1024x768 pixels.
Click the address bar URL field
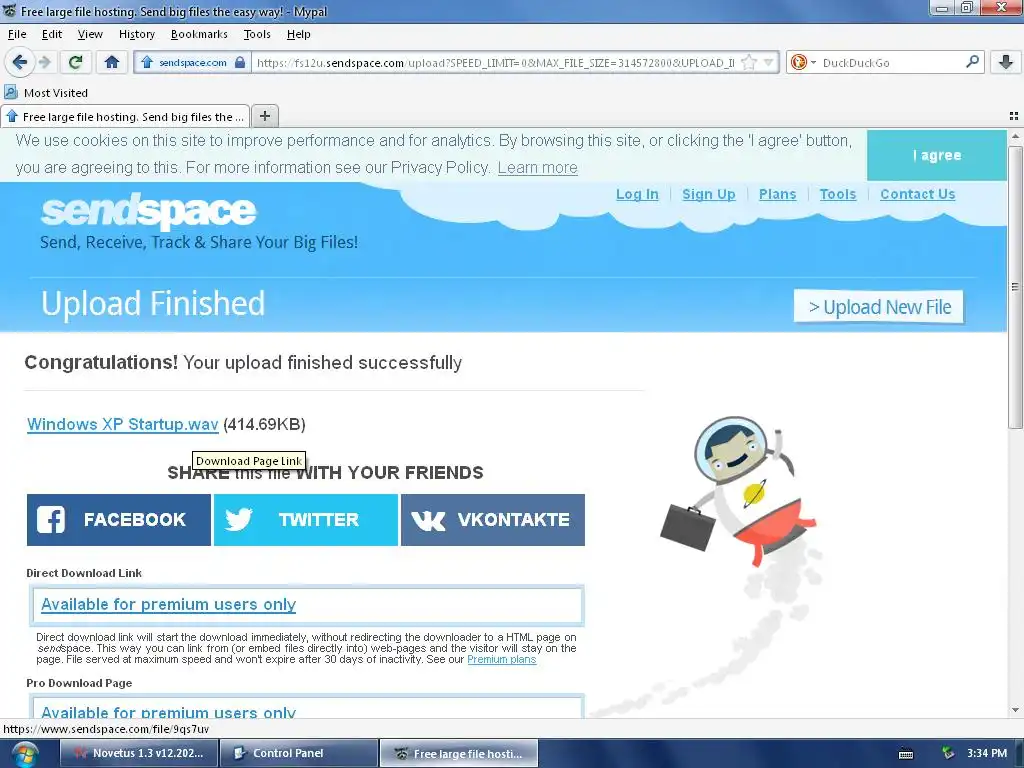point(496,63)
